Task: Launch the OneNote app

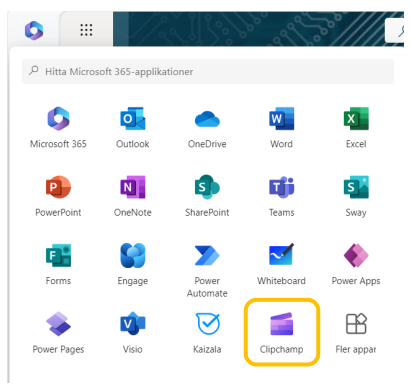Action: [x=133, y=196]
